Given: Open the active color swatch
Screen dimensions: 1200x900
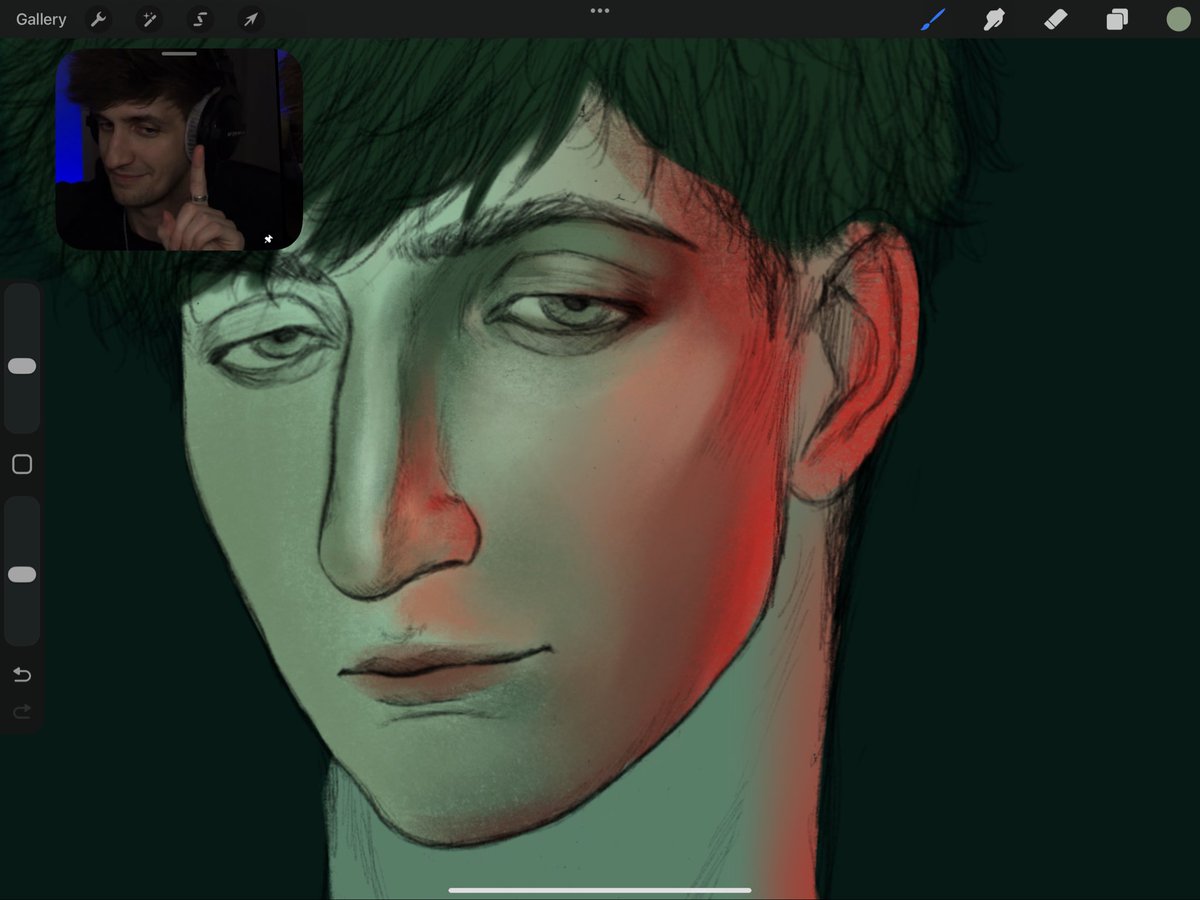Looking at the screenshot, I should point(1178,18).
